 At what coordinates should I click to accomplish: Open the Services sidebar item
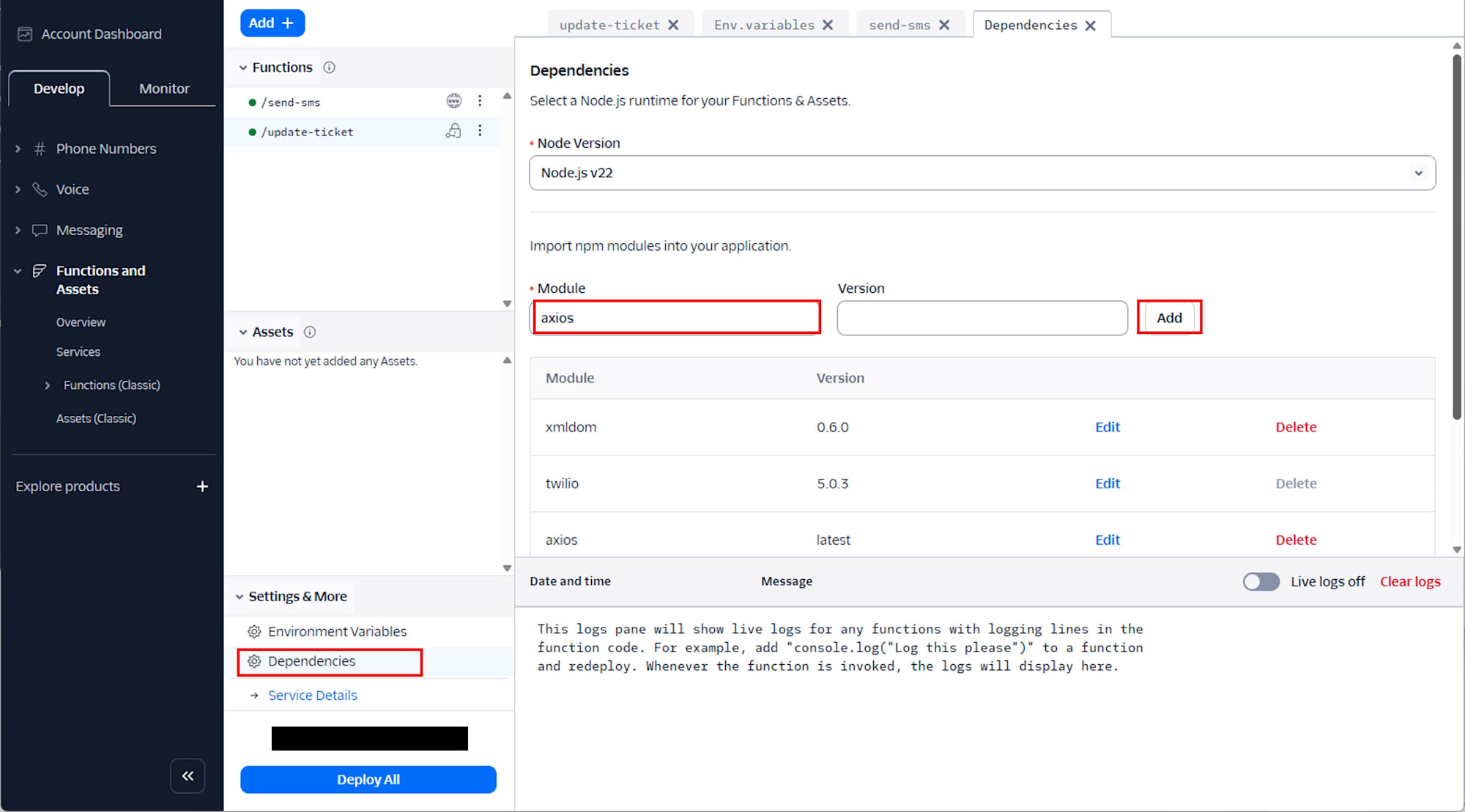(78, 352)
